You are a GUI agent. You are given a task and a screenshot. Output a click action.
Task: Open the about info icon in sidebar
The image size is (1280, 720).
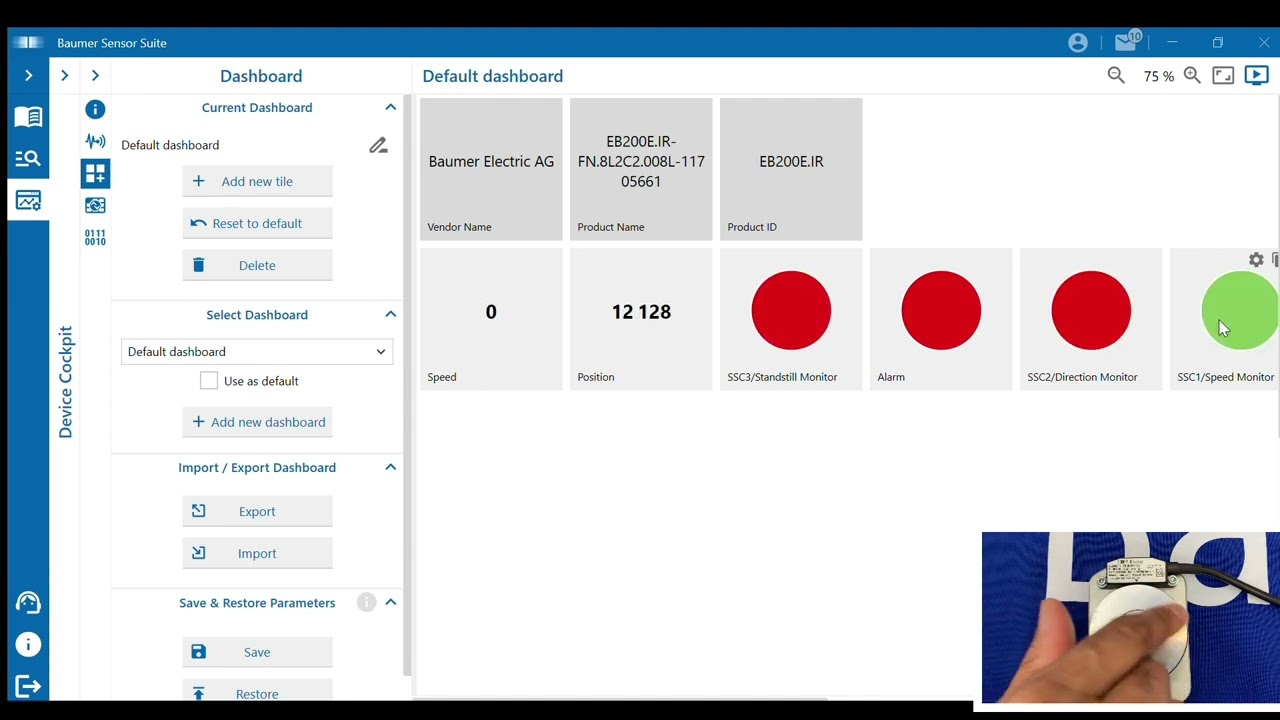[28, 645]
